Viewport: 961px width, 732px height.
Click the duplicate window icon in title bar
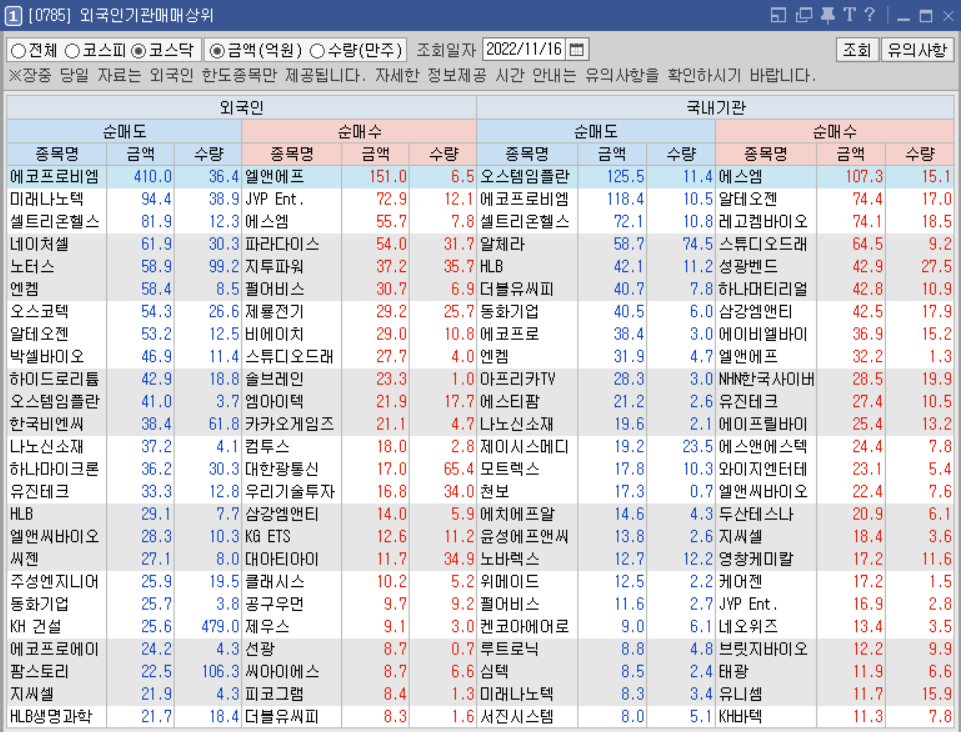tap(803, 15)
